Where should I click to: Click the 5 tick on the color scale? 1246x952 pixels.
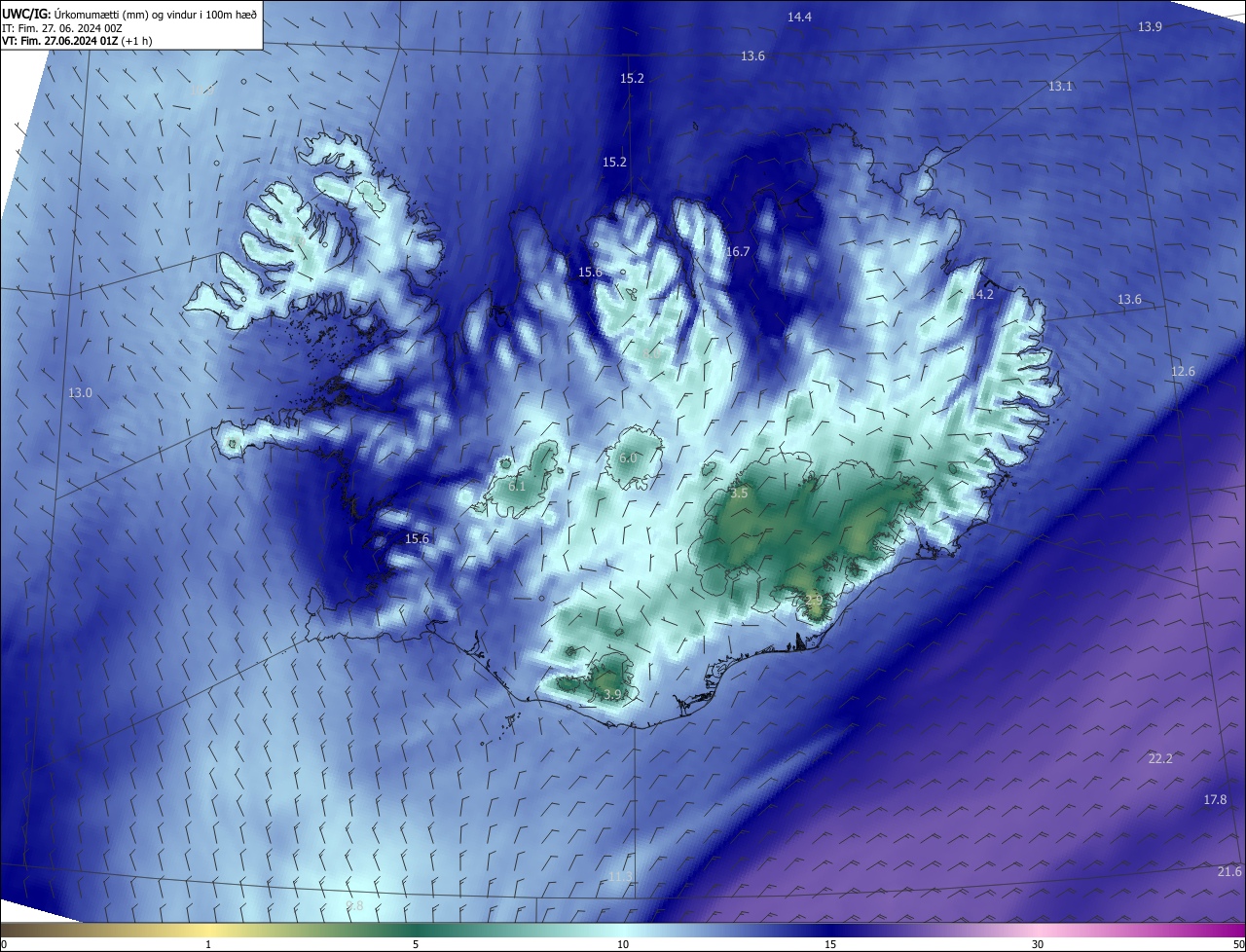(x=416, y=944)
